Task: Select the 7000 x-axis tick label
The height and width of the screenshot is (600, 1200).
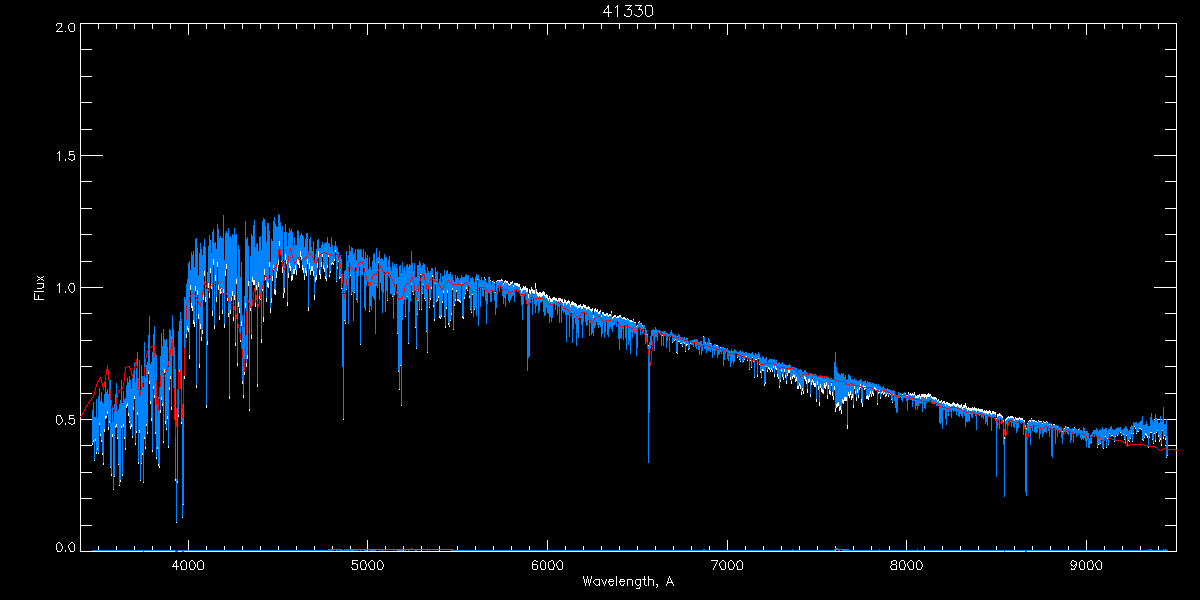Action: click(x=727, y=565)
